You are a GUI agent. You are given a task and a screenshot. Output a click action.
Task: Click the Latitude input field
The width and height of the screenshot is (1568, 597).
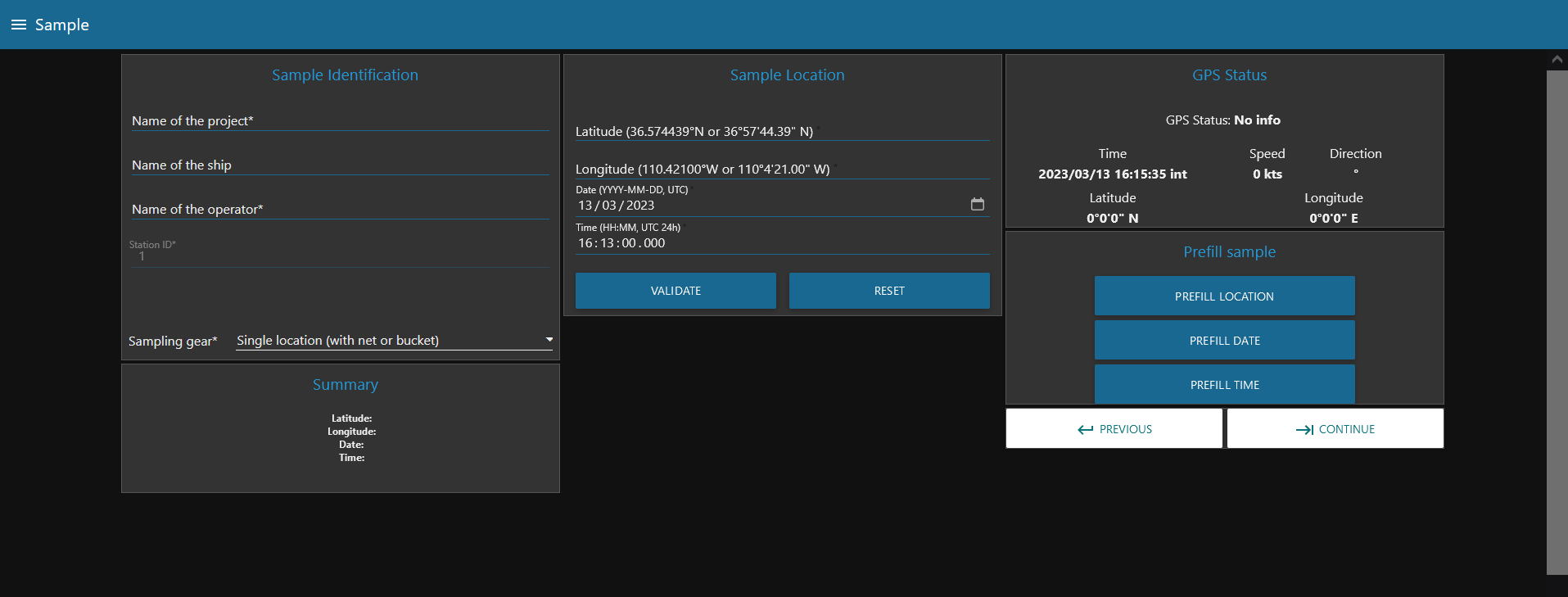tap(783, 131)
